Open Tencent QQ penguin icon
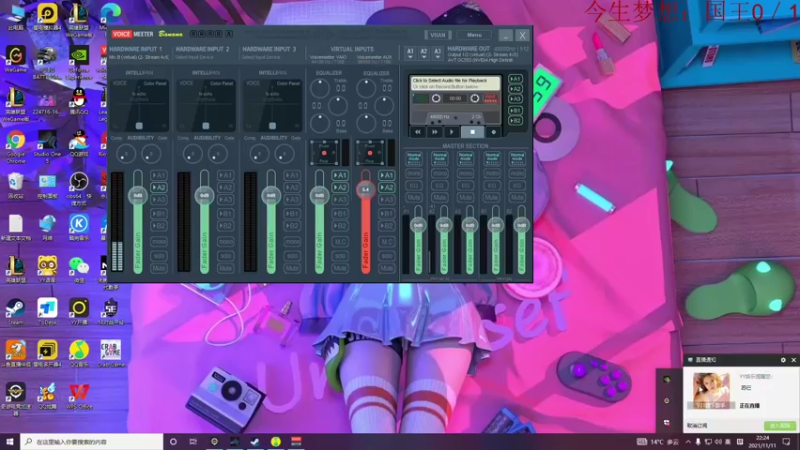 click(79, 101)
